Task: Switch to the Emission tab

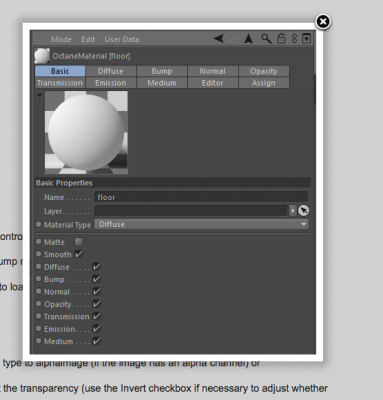Action: pyautogui.click(x=111, y=83)
